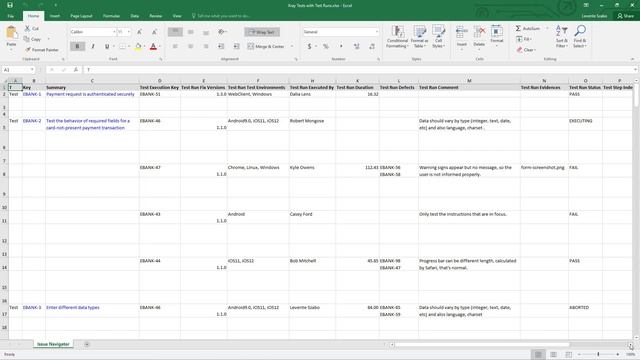Decrease the indent
640x360 pixels.
tap(221, 47)
